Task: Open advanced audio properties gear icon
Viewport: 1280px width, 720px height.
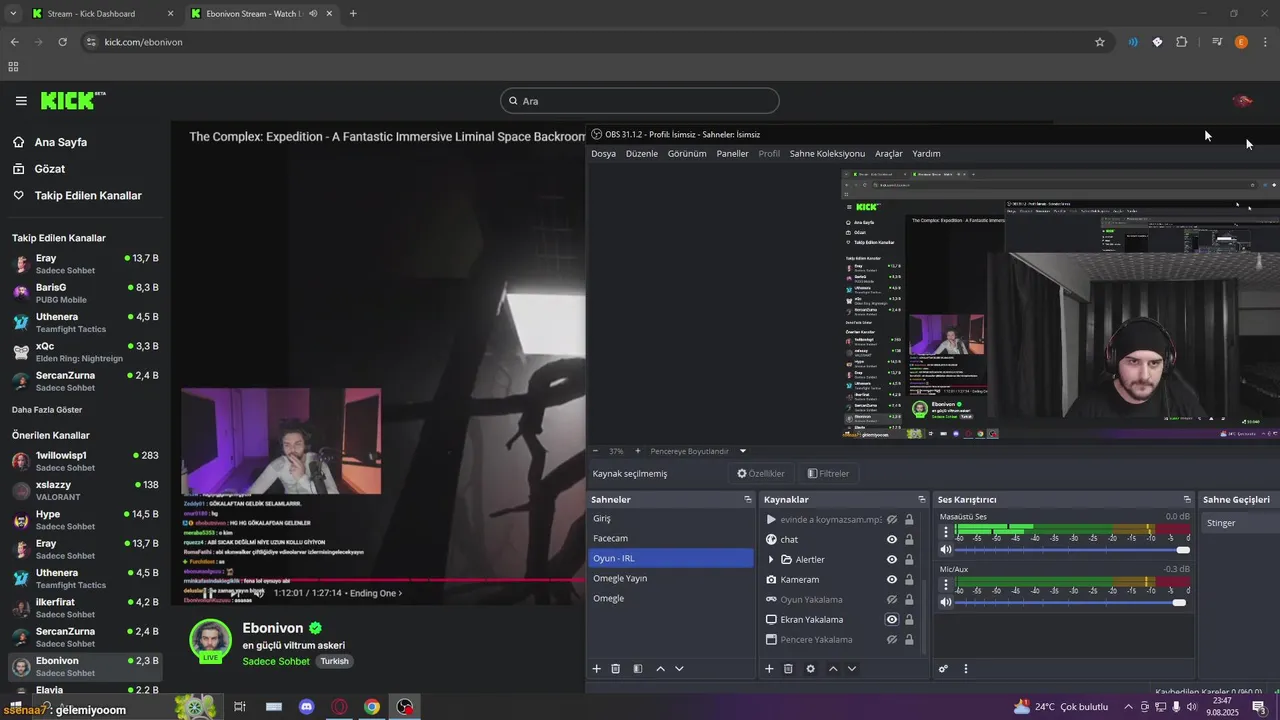Action: 943,669
